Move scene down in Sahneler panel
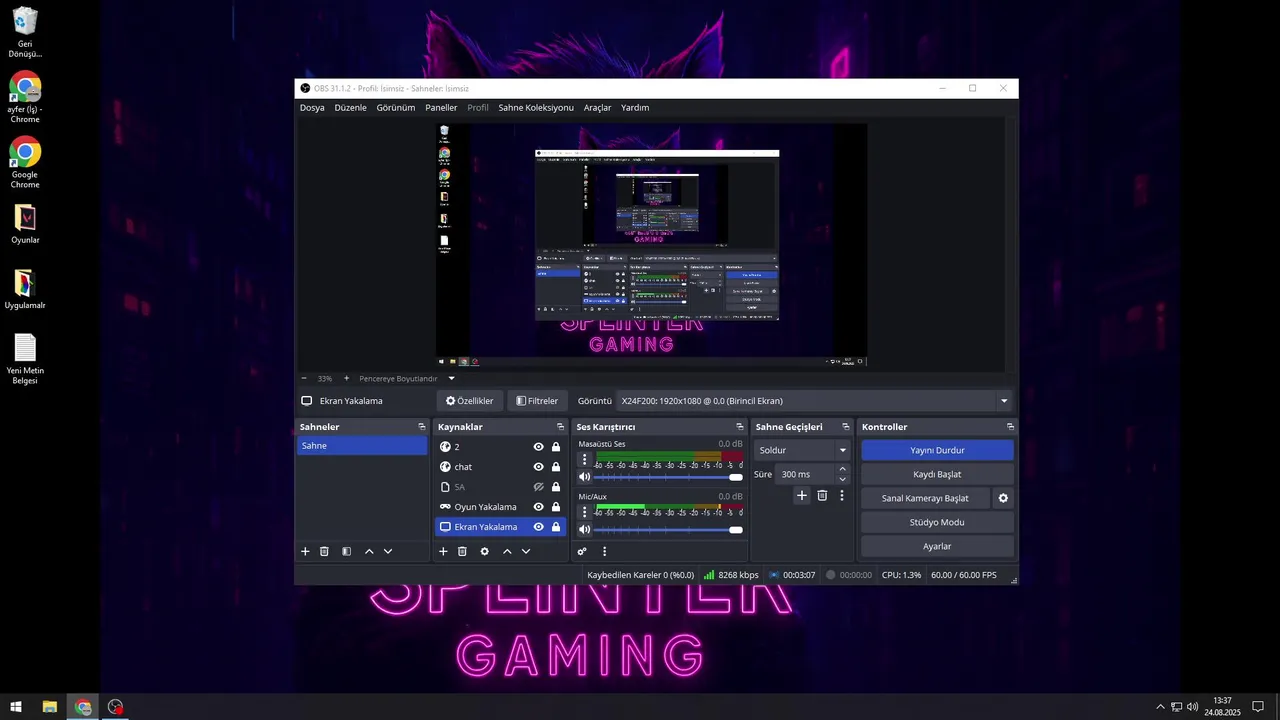This screenshot has width=1280, height=720. [388, 551]
